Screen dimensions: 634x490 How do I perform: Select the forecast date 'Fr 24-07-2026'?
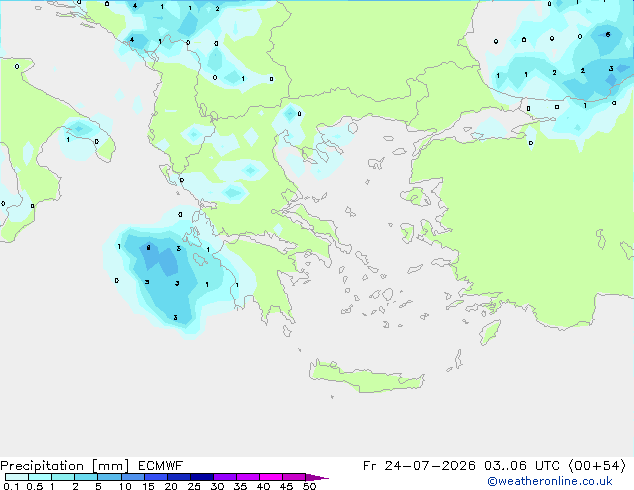419,466
